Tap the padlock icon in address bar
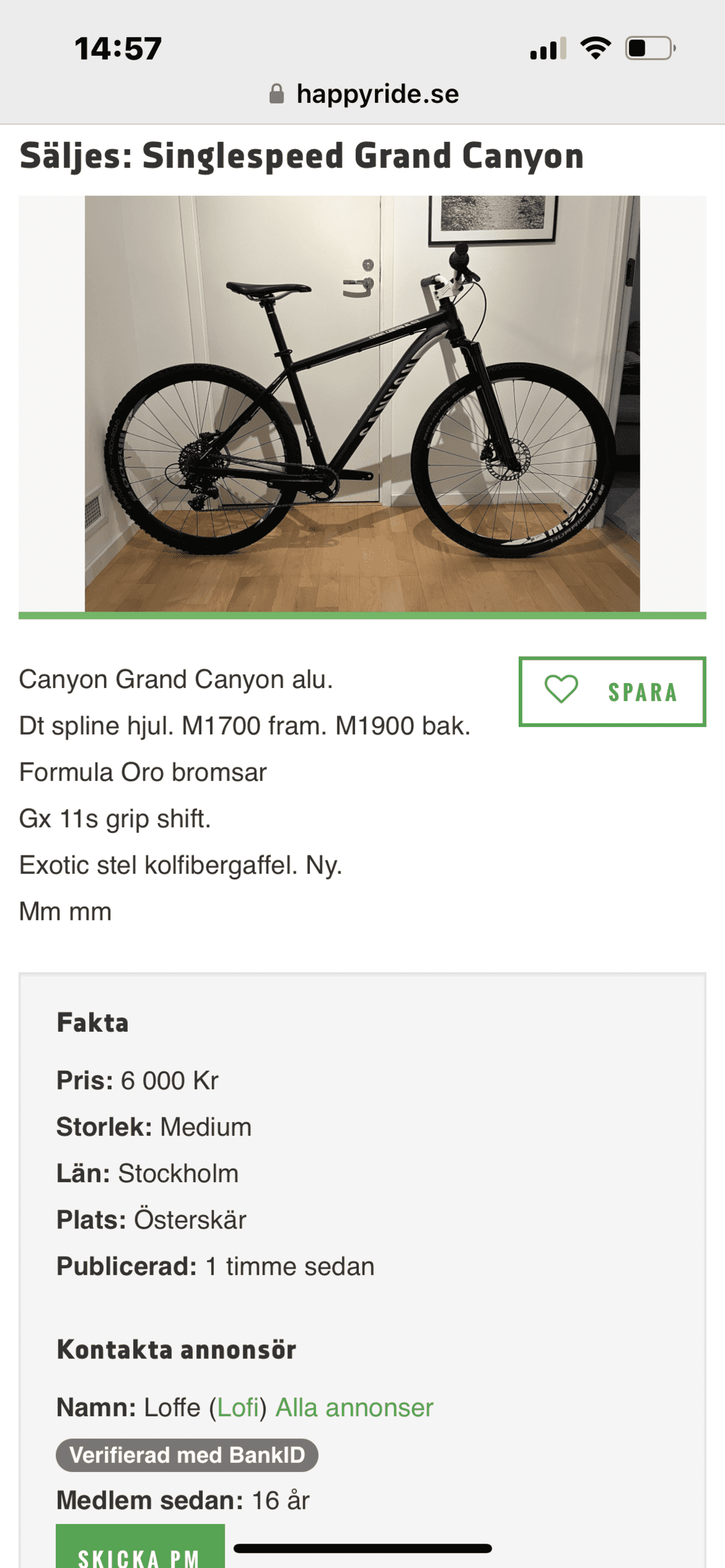Screen dimensions: 725x1568 pos(276,94)
